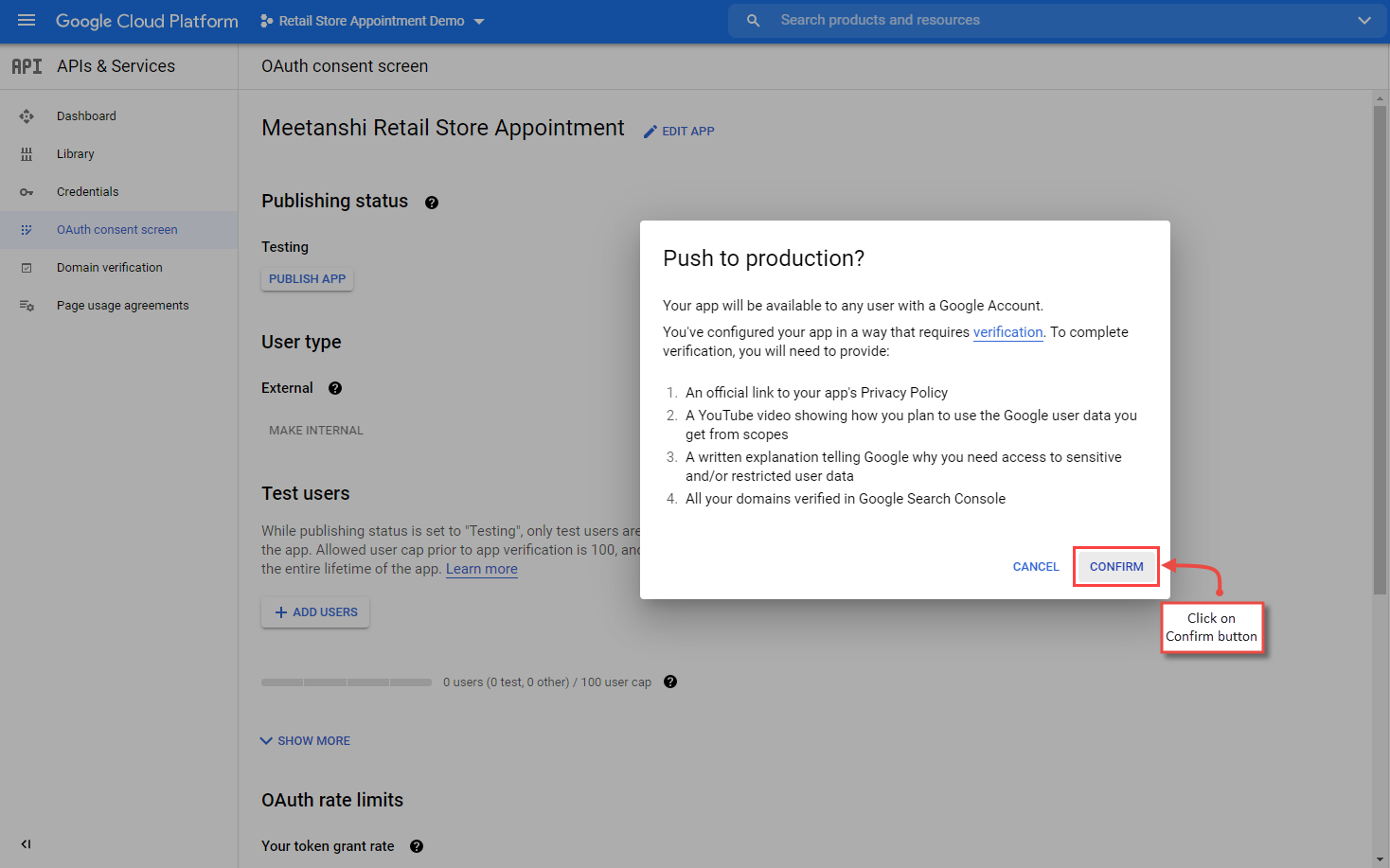Click the page vertical scrollbar thumb

pyautogui.click(x=1381, y=350)
